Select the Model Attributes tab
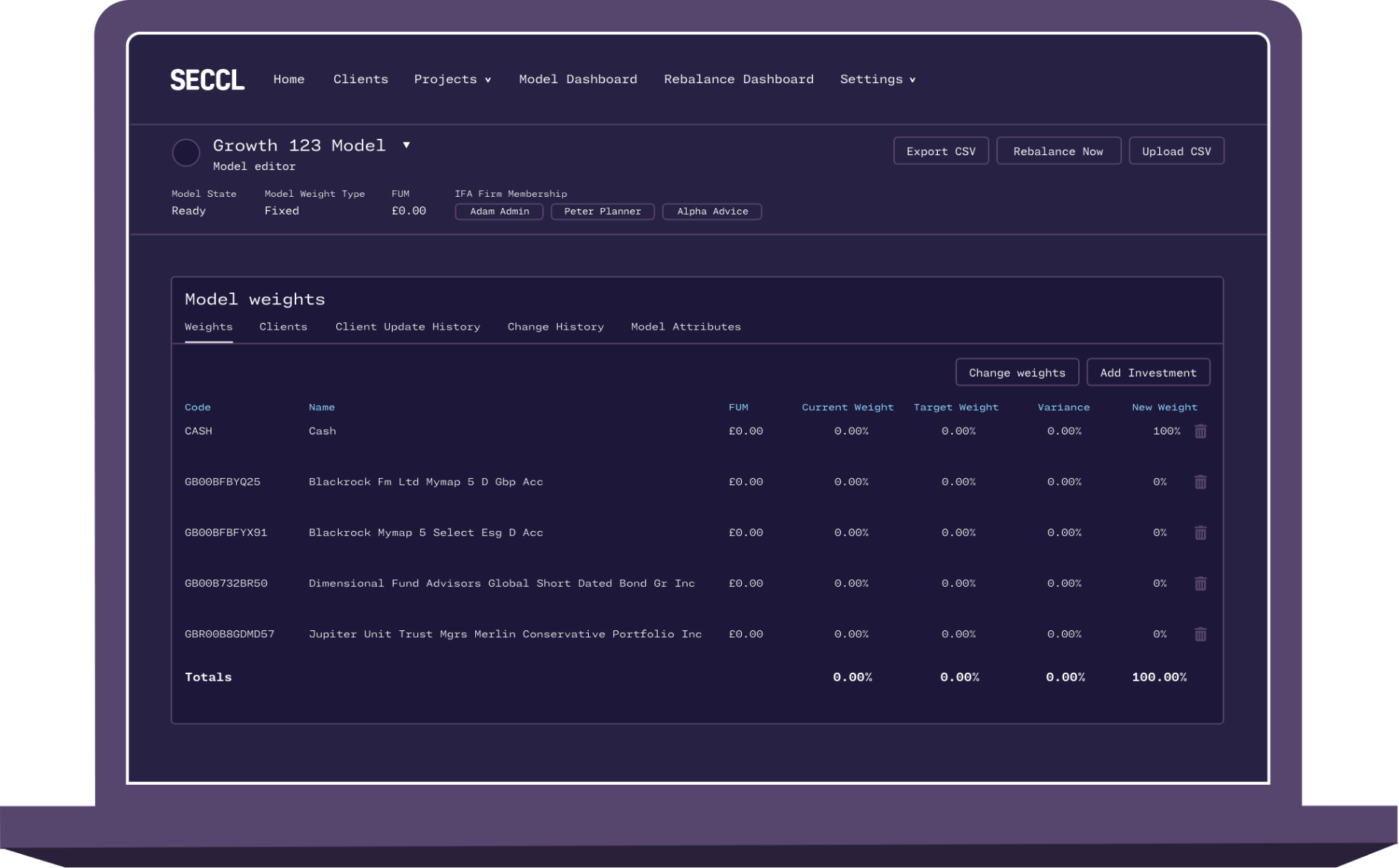Viewport: 1399px width, 868px height. tap(685, 327)
